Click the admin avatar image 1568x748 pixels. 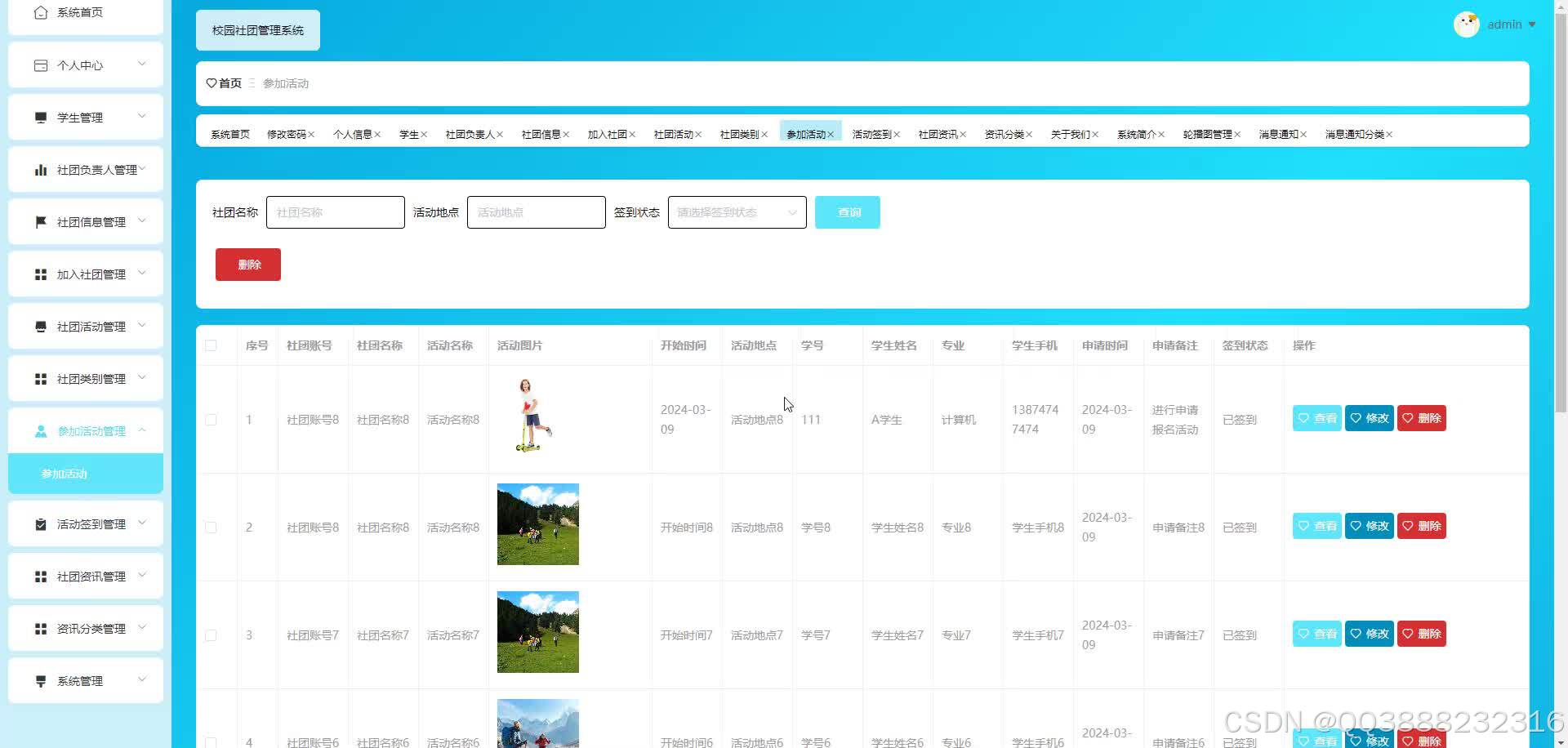1467,24
